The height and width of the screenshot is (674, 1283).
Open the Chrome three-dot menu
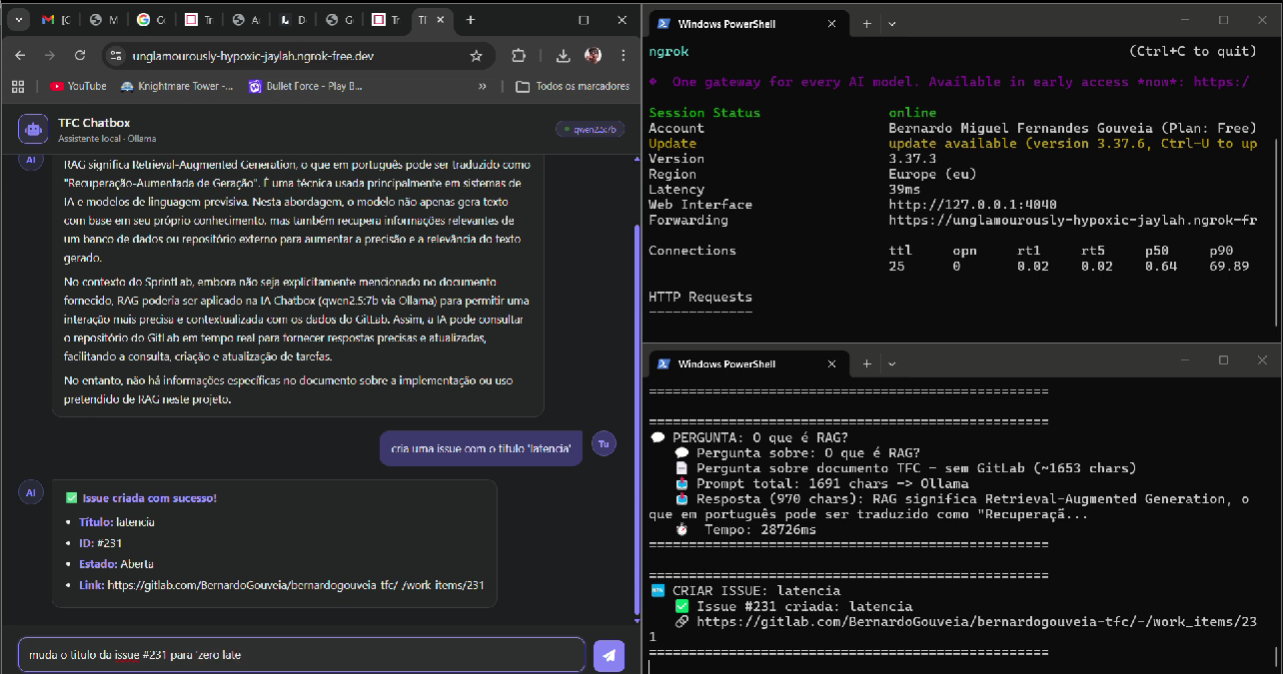click(621, 56)
